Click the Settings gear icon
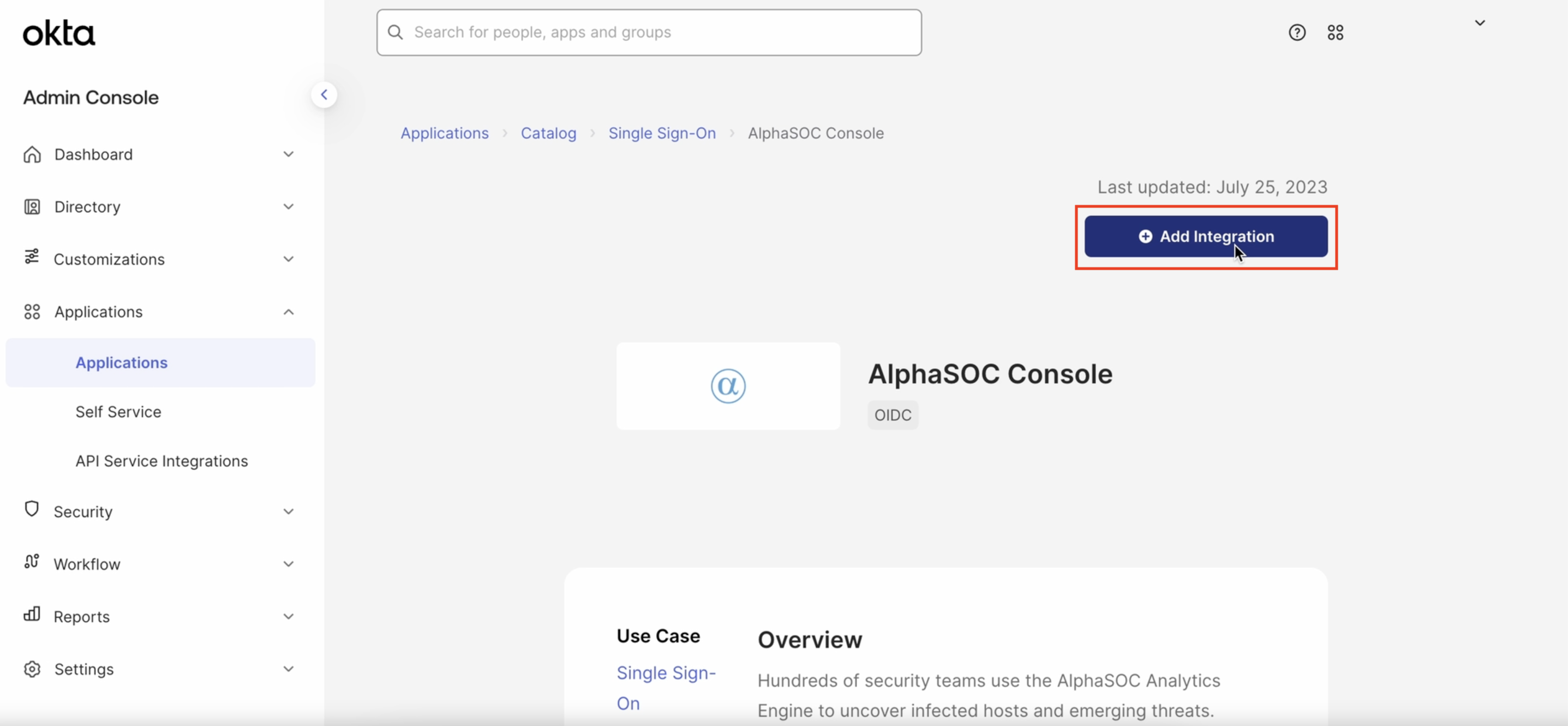The image size is (1568, 726). pos(32,669)
